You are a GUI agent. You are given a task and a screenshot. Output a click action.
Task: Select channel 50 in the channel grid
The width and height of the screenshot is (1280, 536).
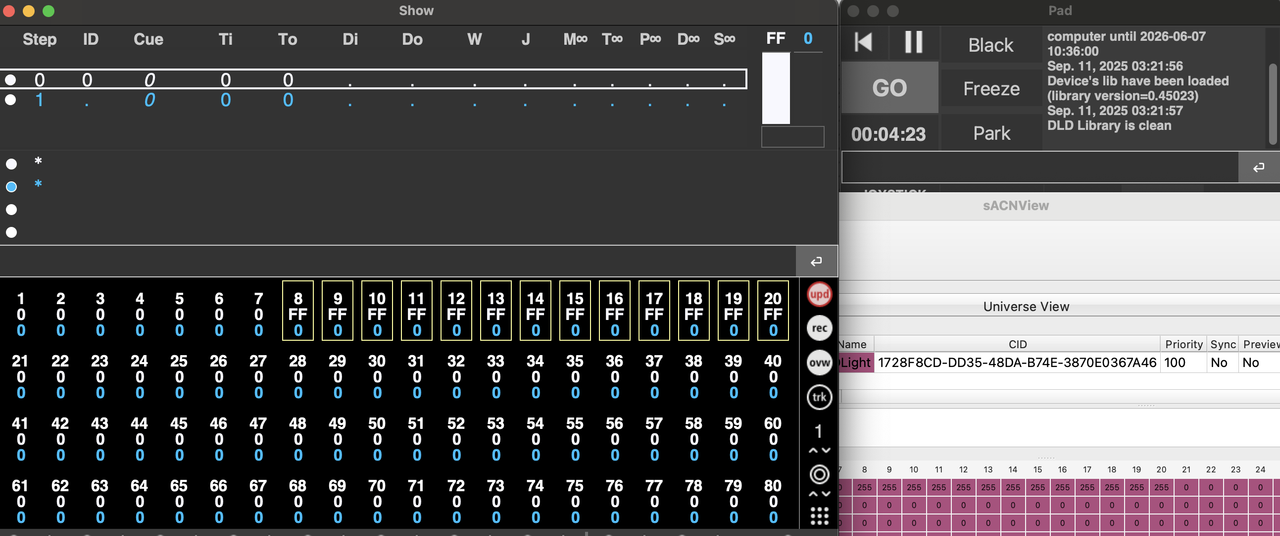point(377,439)
